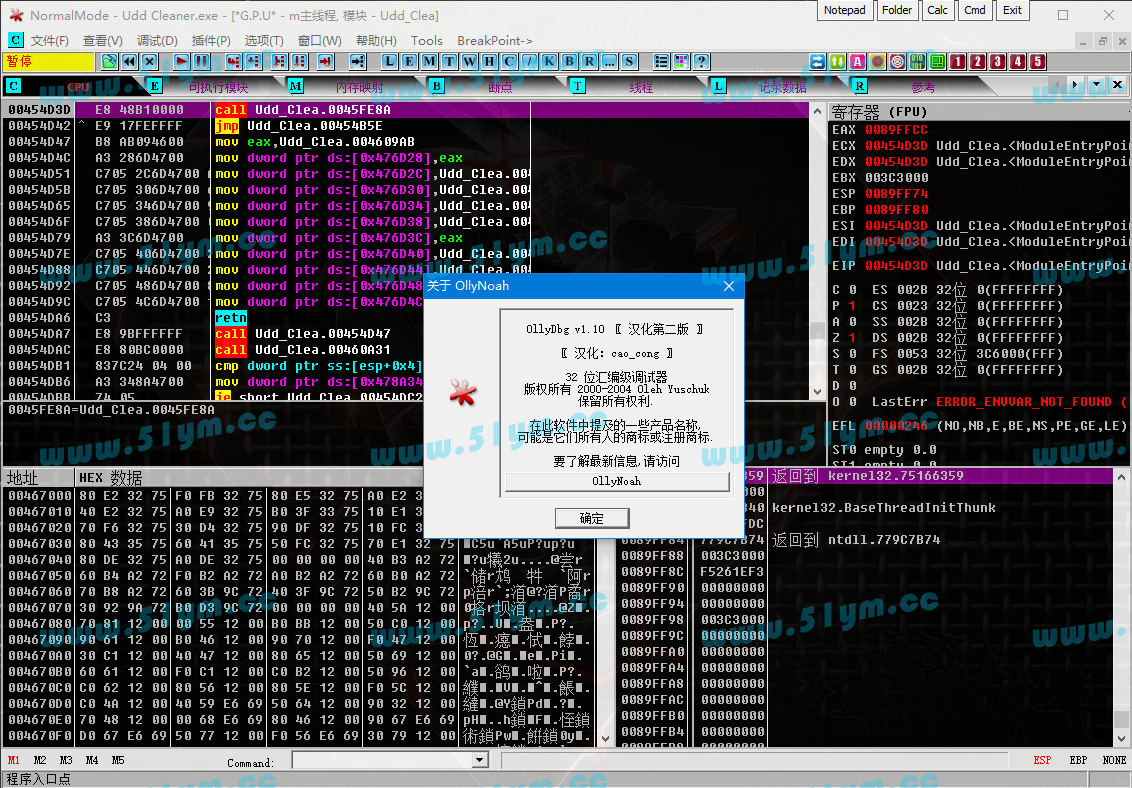Open the 插件(P) menu
This screenshot has height=788, width=1132.
coord(211,40)
